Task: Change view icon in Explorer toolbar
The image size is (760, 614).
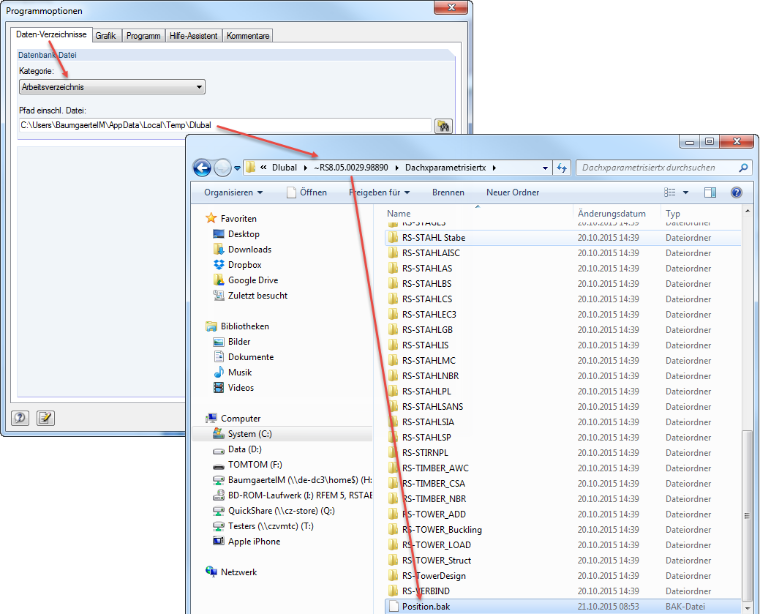Action: (669, 192)
